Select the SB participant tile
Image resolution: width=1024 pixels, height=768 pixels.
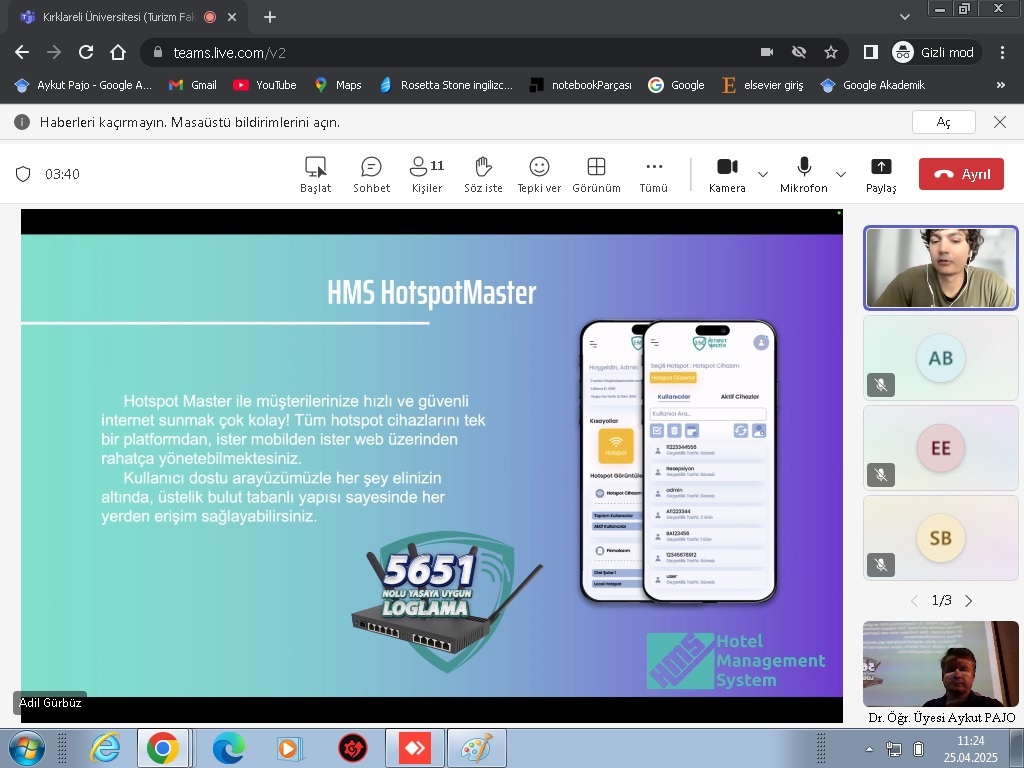pos(940,538)
